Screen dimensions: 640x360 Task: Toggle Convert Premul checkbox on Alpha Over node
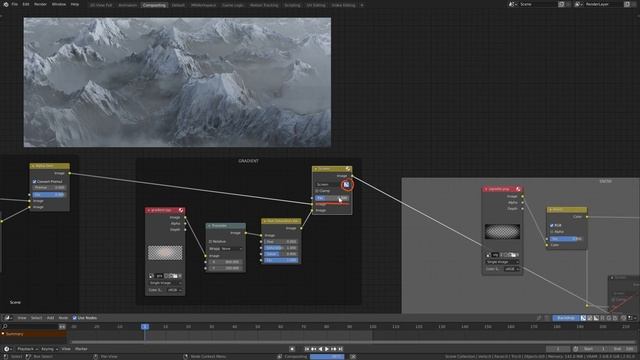[35, 181]
